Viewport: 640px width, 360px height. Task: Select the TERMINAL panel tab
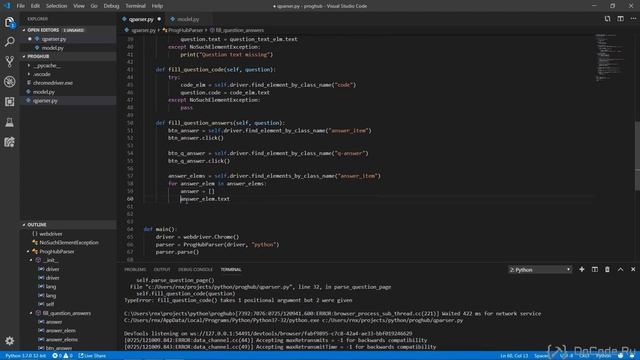click(231, 270)
